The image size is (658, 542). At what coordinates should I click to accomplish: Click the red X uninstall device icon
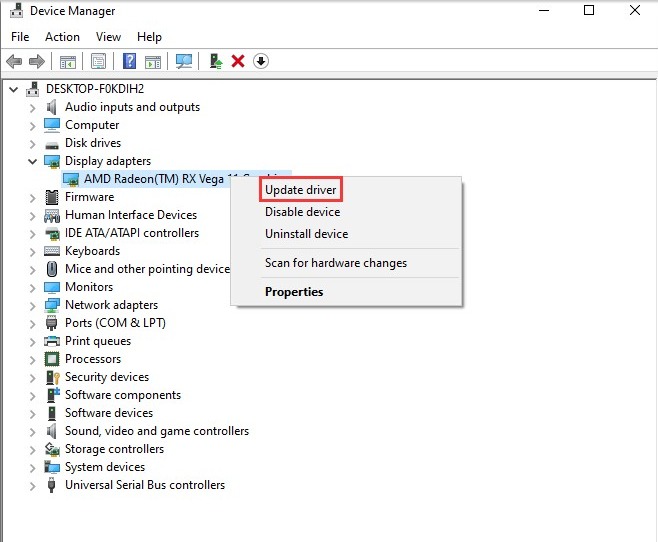point(238,62)
